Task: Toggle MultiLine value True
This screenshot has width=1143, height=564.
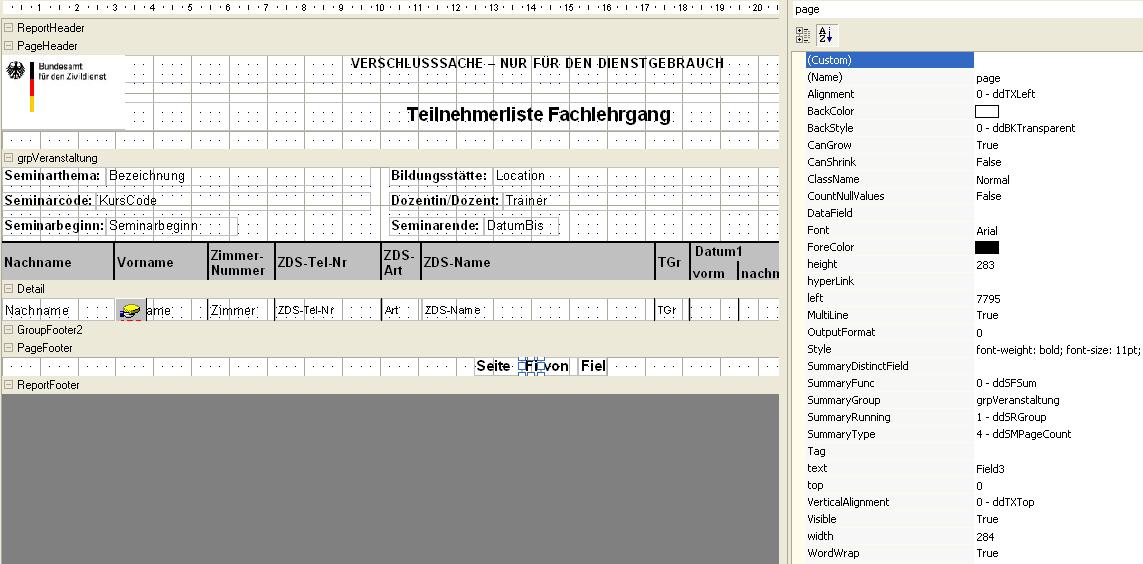Action: (x=987, y=315)
